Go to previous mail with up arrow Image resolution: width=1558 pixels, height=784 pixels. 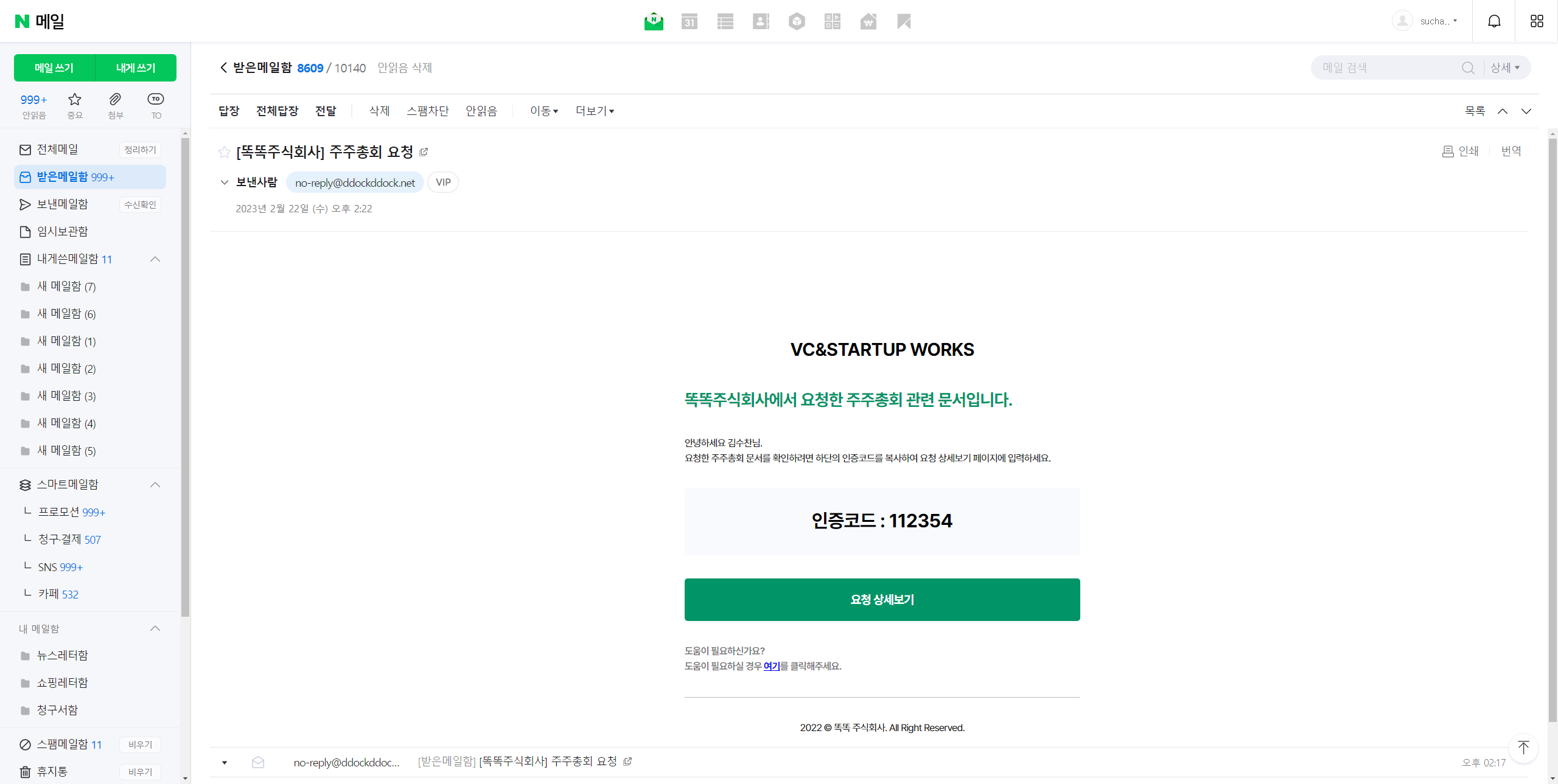1503,111
